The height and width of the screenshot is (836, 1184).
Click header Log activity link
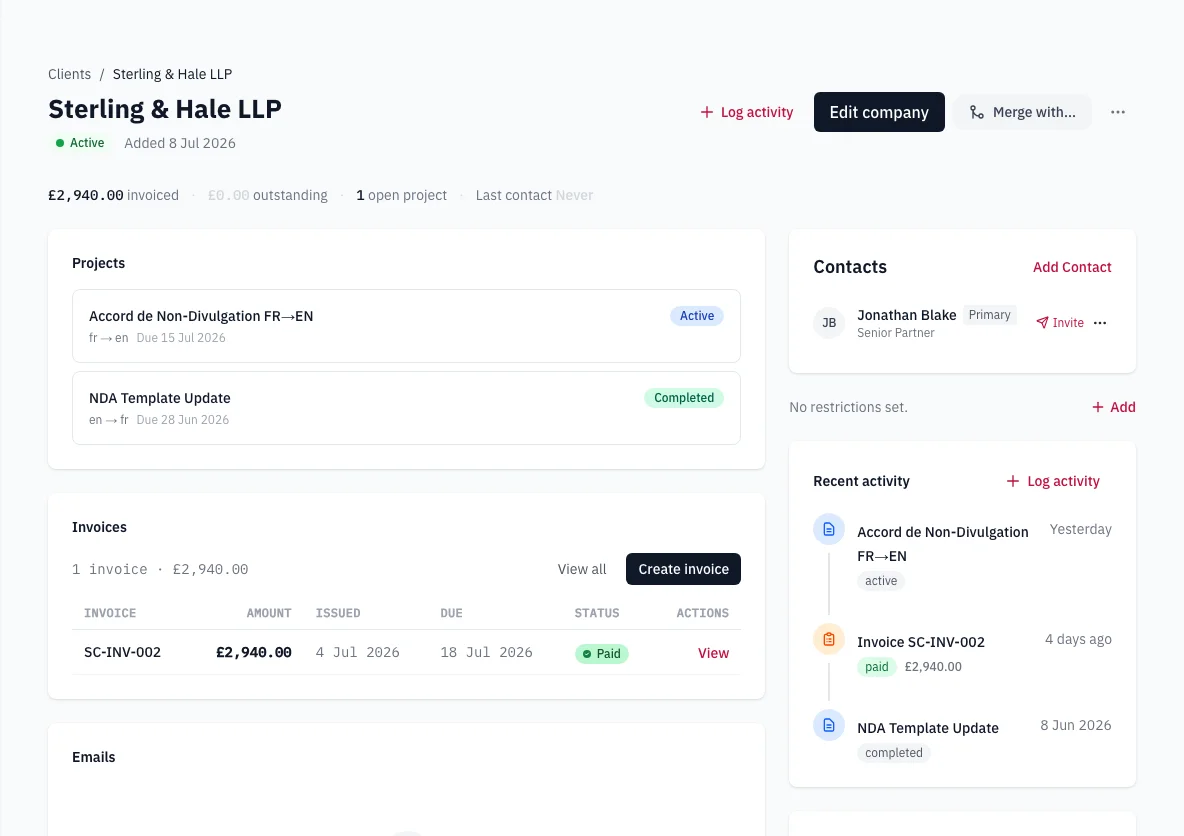[747, 112]
